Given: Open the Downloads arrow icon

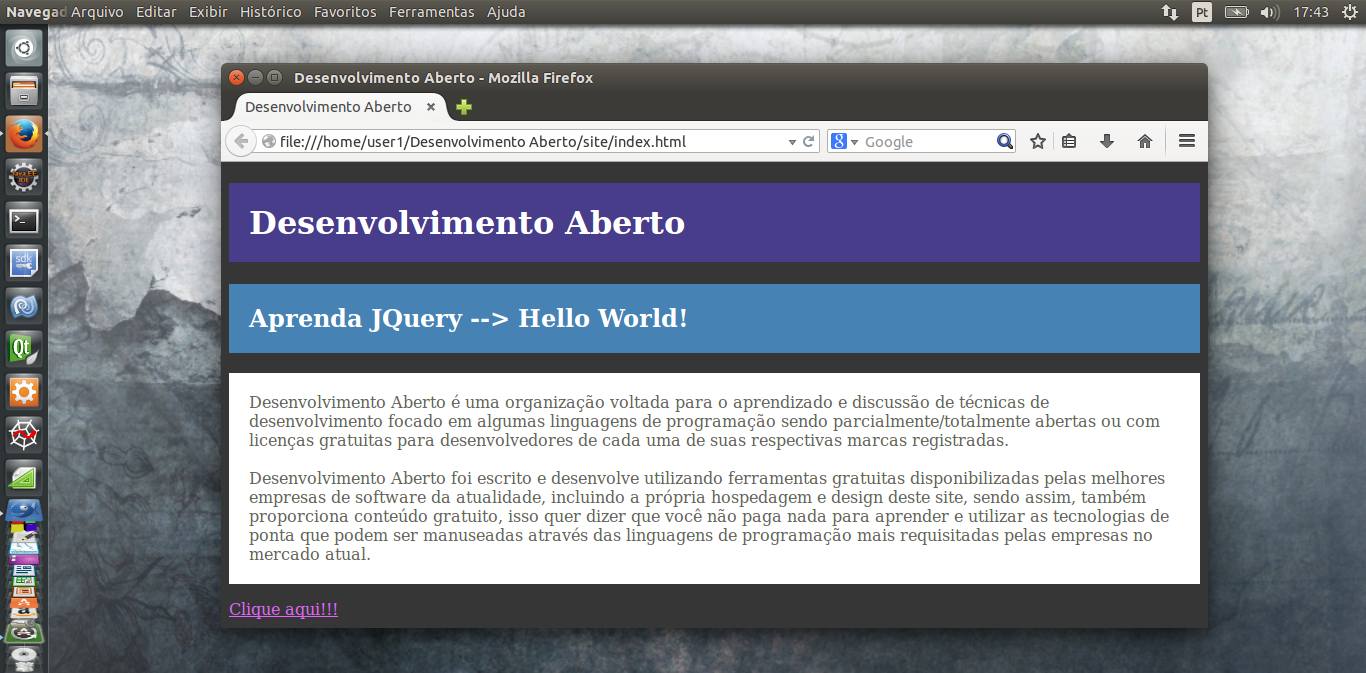Looking at the screenshot, I should [x=1107, y=142].
